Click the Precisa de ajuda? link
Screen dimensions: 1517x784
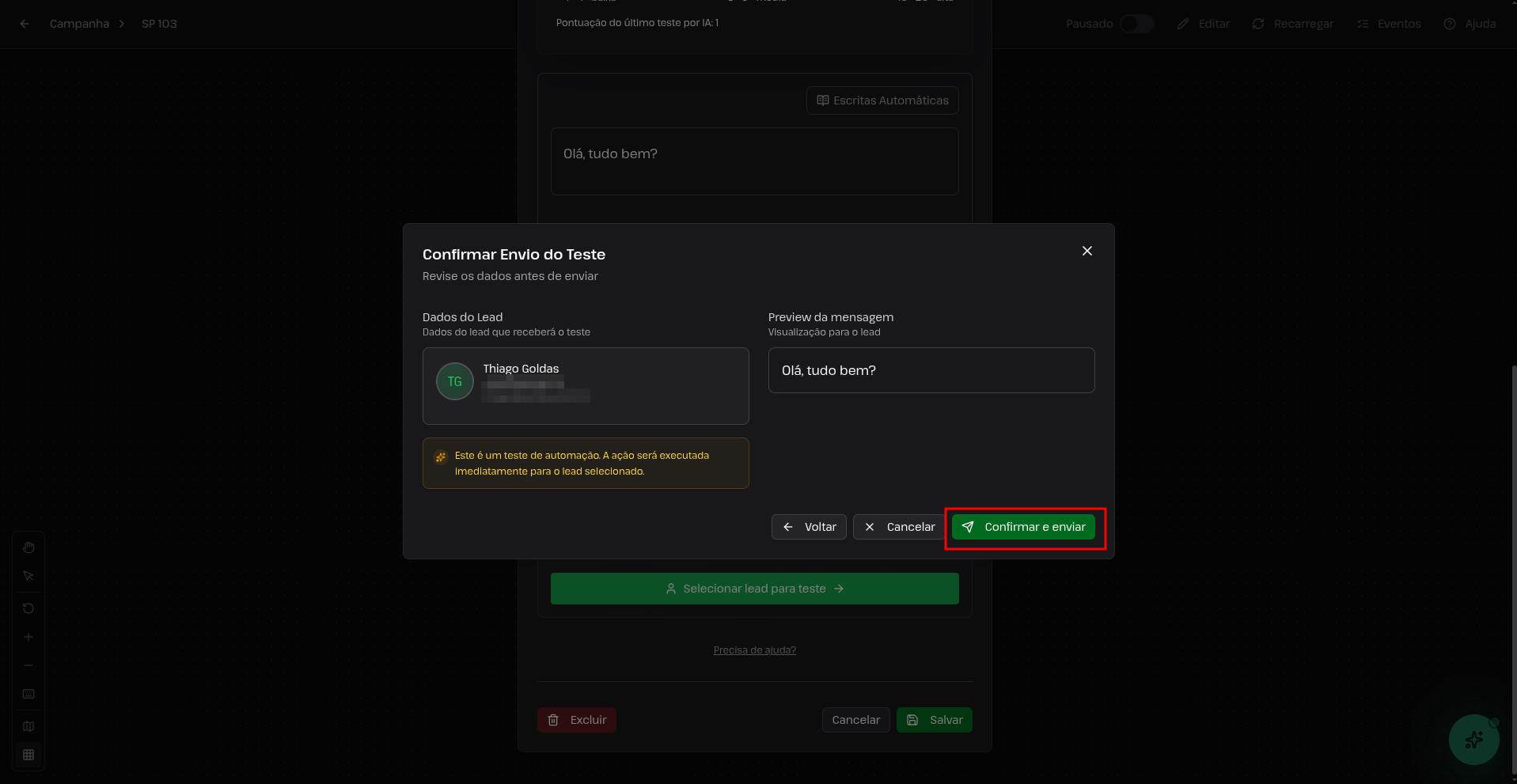[x=754, y=650]
